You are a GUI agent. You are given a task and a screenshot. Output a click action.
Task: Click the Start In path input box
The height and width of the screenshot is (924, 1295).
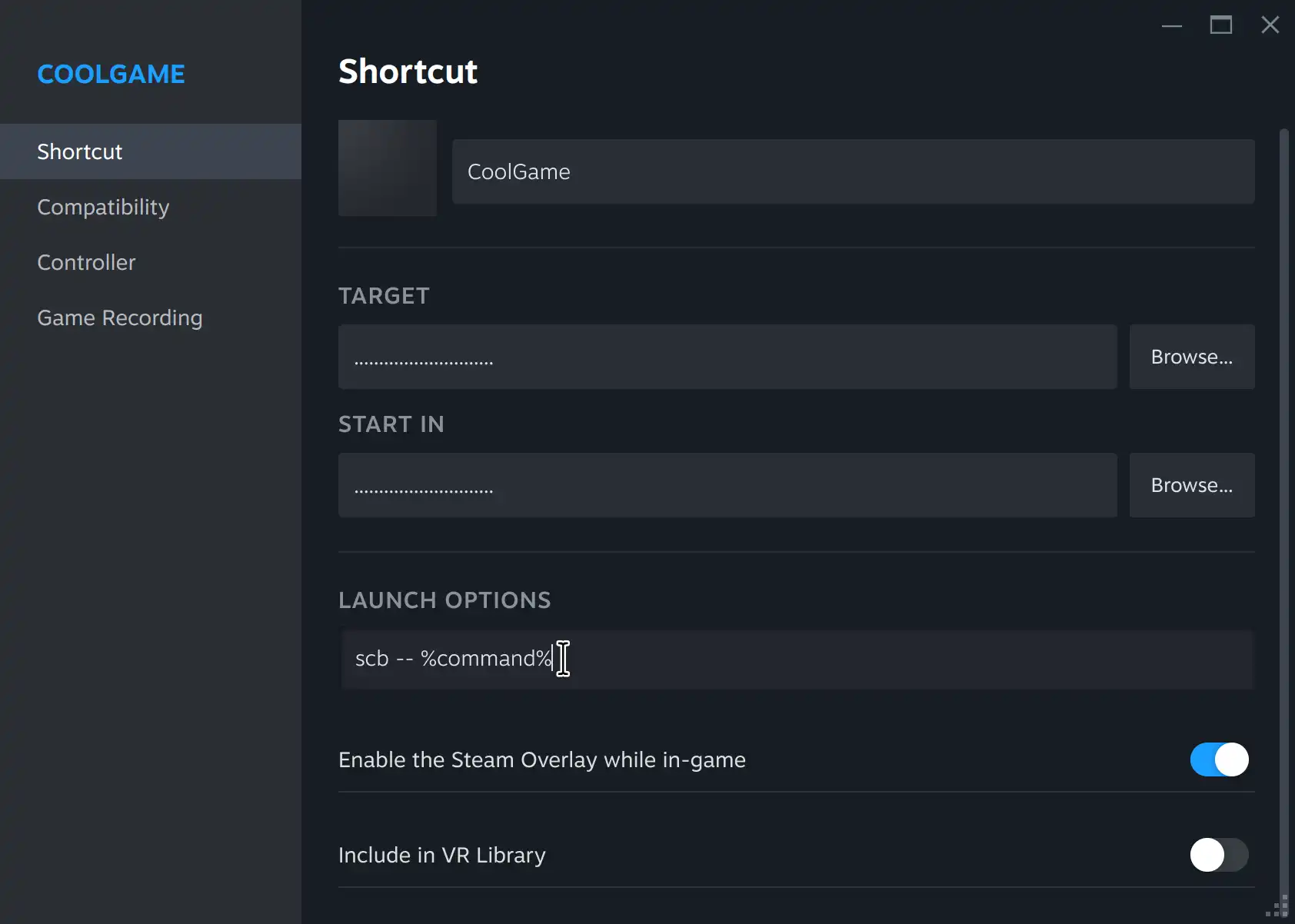coord(726,485)
